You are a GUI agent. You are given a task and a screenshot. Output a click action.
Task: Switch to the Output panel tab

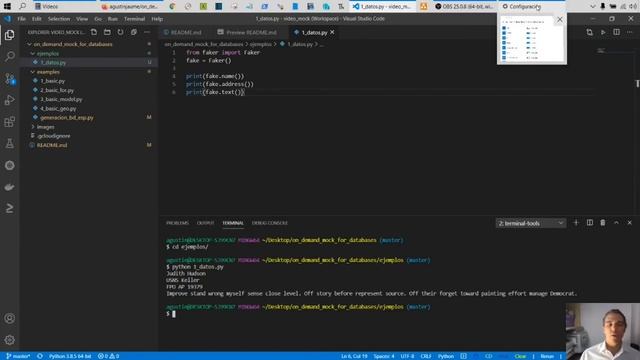tap(205, 223)
